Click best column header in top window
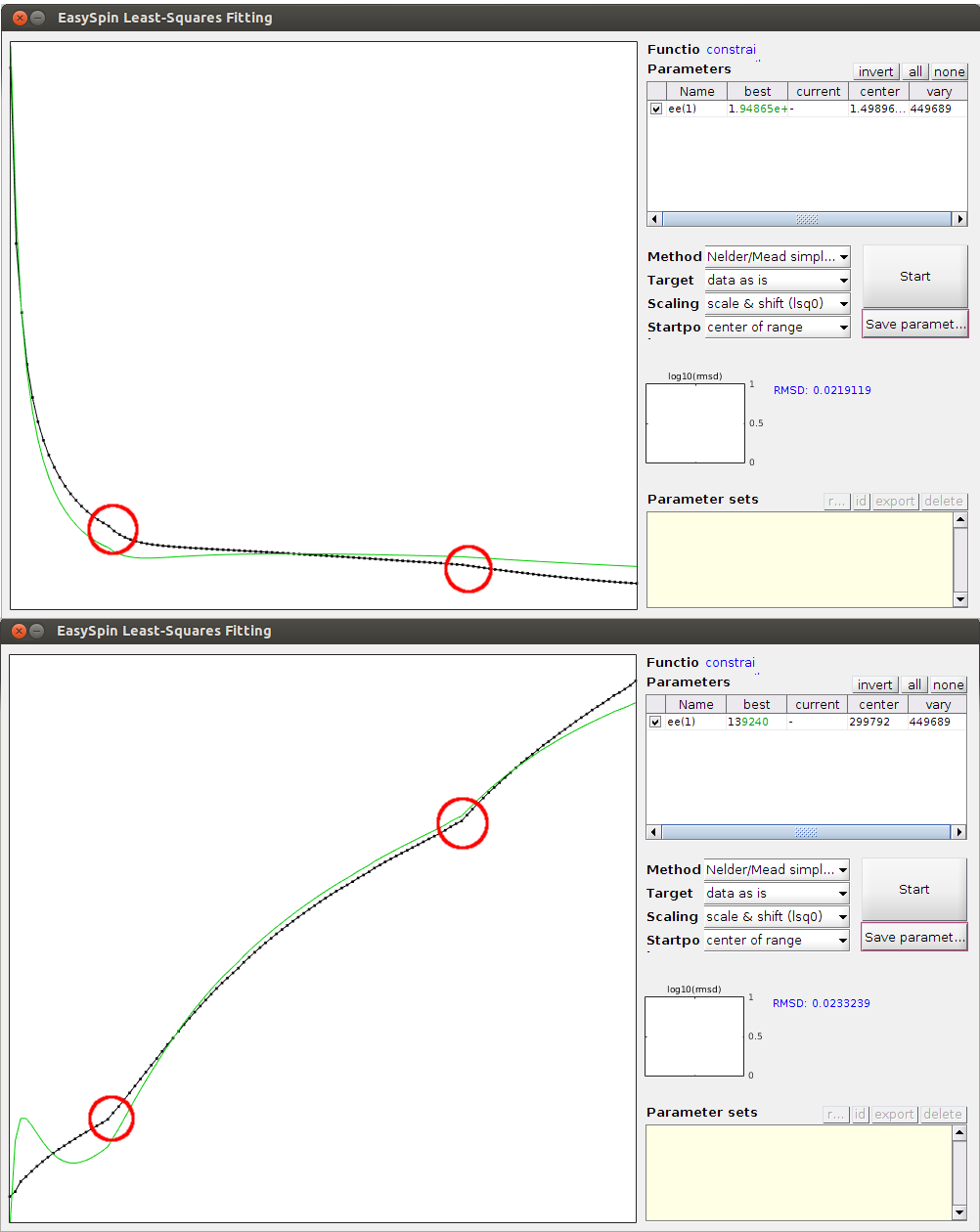Screen dimensions: 980x1232 click(757, 92)
